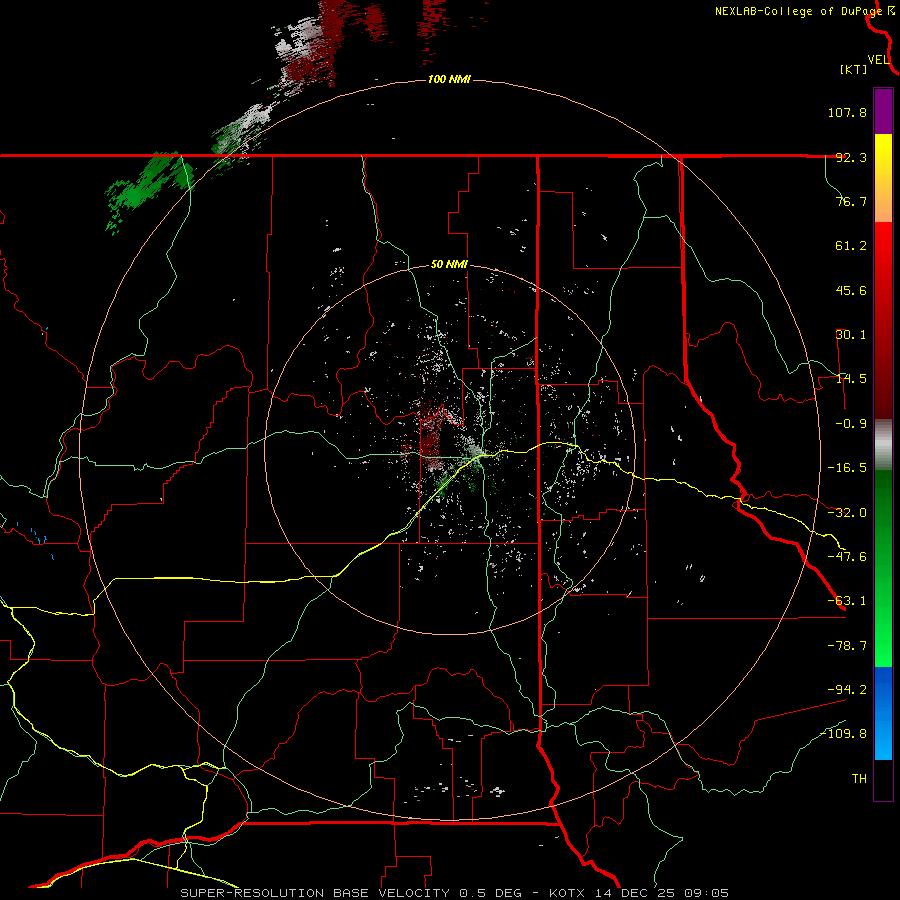Click the 76.7 scale value

pos(851,201)
